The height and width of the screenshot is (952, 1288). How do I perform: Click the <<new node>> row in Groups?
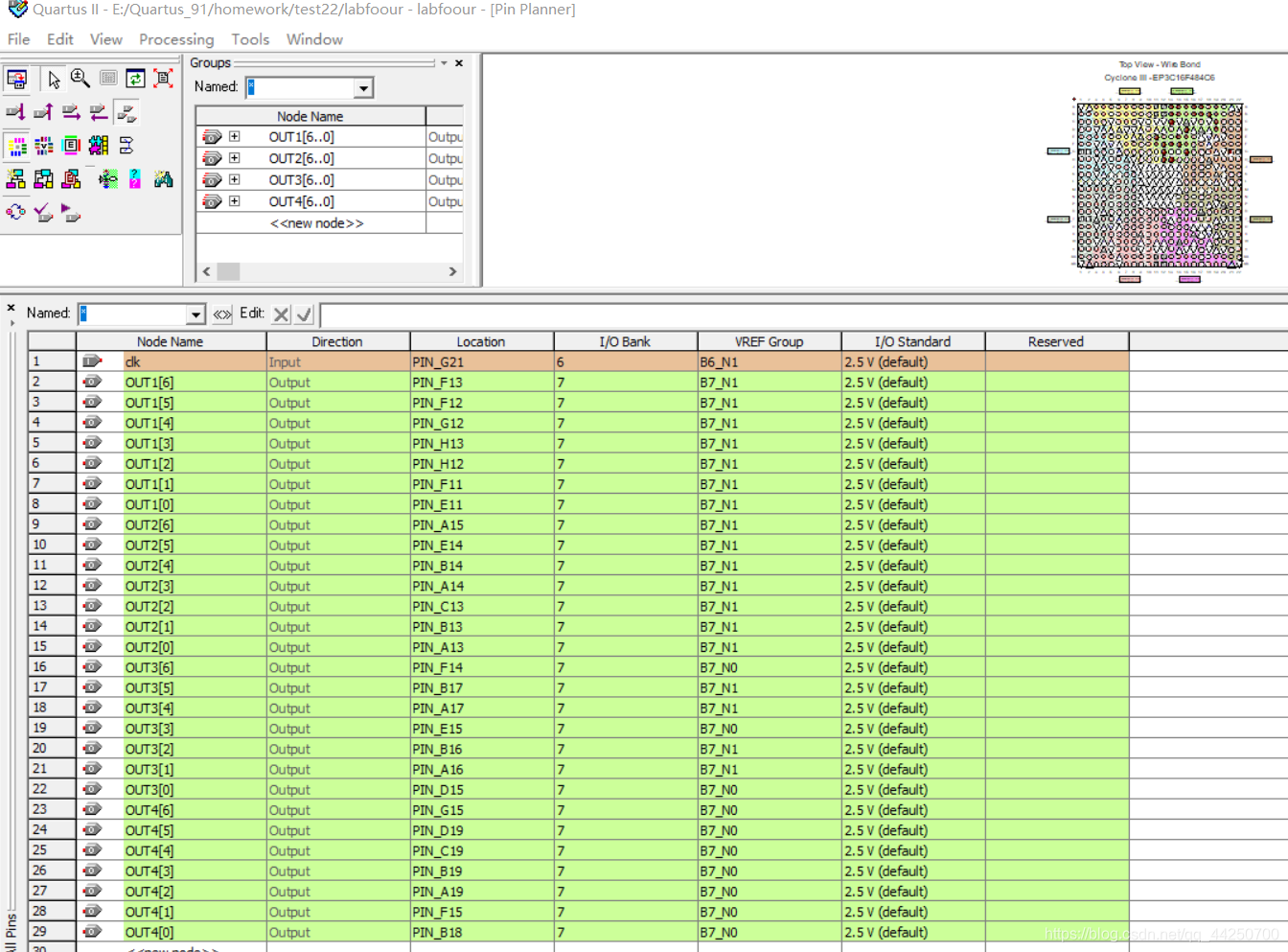point(316,223)
